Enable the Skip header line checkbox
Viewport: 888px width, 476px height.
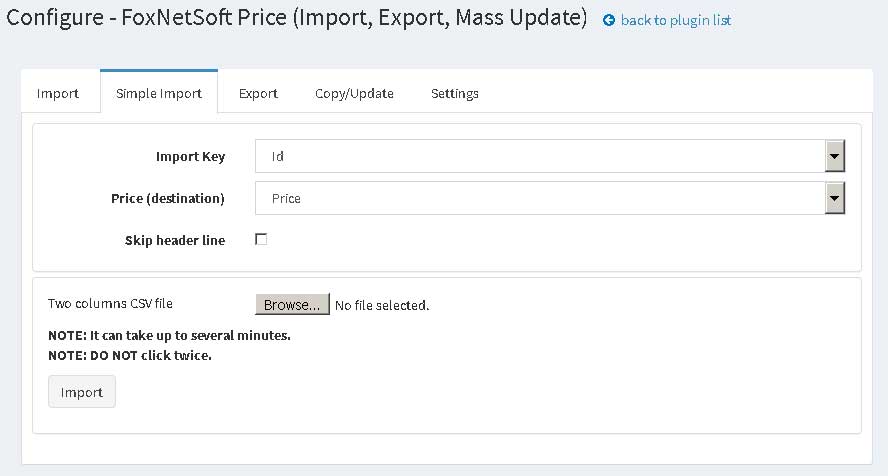[x=261, y=239]
